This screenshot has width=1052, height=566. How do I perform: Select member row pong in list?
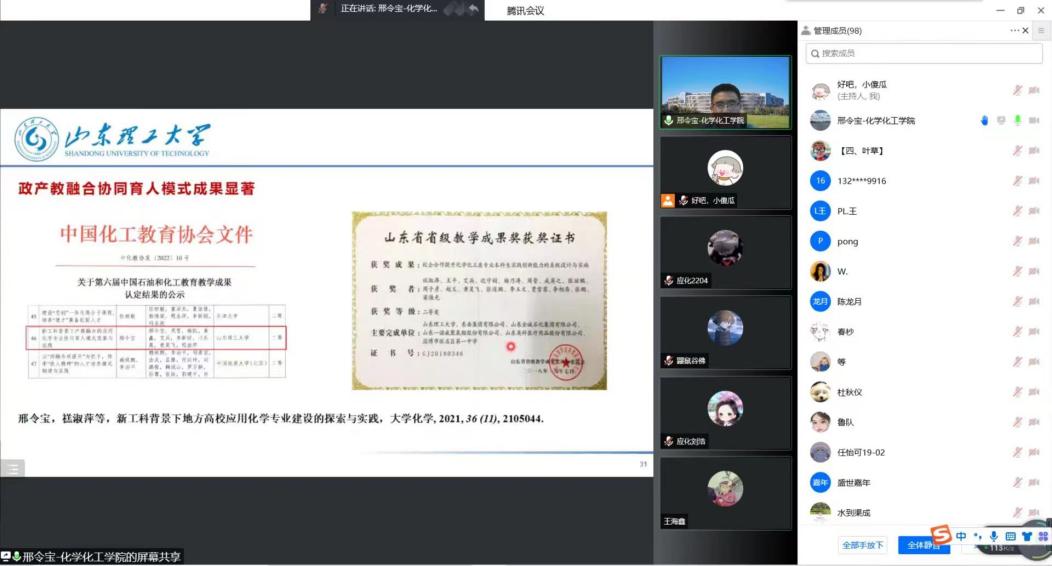pyautogui.click(x=925, y=241)
